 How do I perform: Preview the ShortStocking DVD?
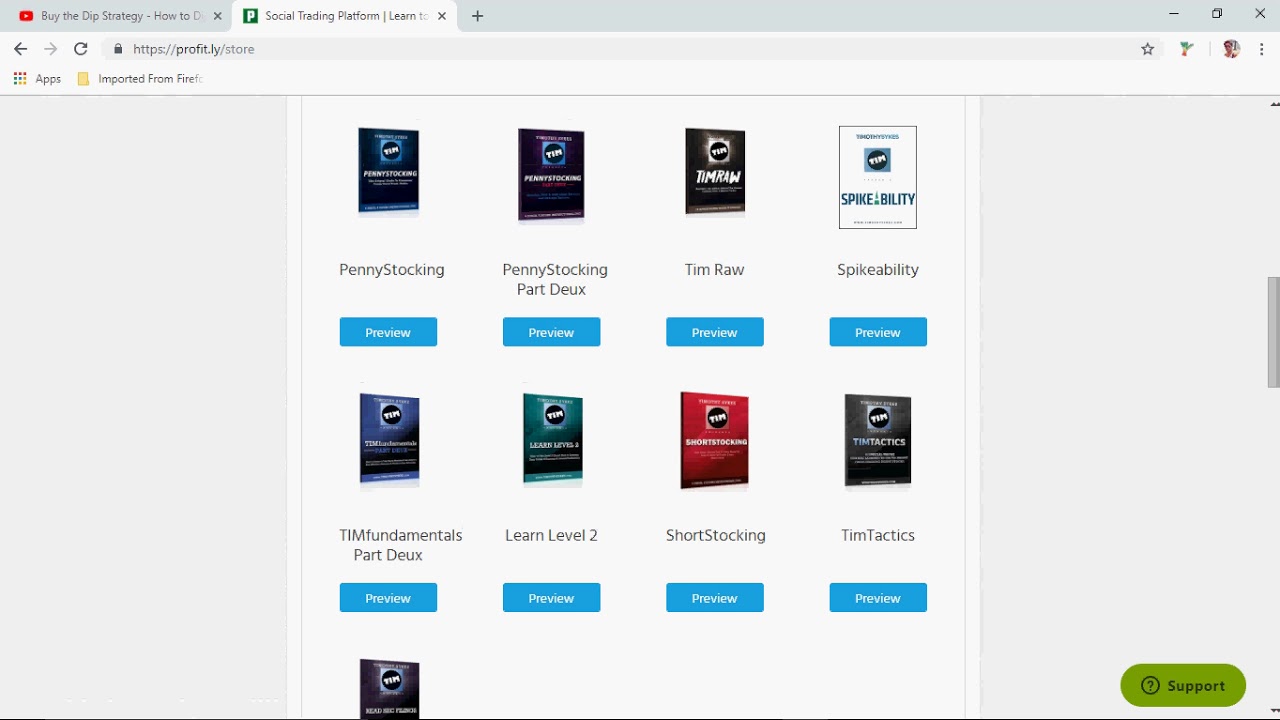tap(715, 598)
